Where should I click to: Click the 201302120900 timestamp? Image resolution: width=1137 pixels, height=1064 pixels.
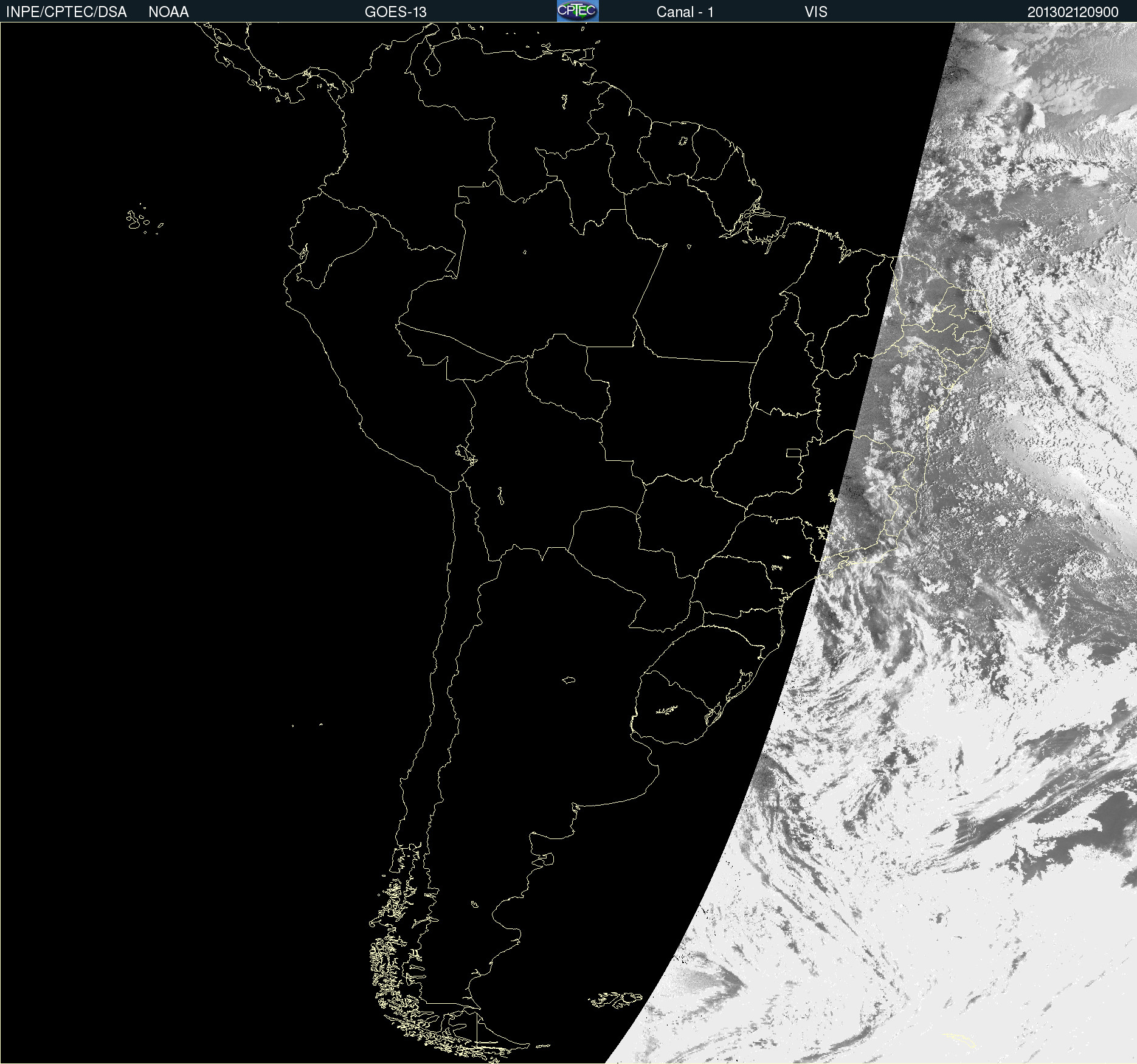coord(1073,12)
